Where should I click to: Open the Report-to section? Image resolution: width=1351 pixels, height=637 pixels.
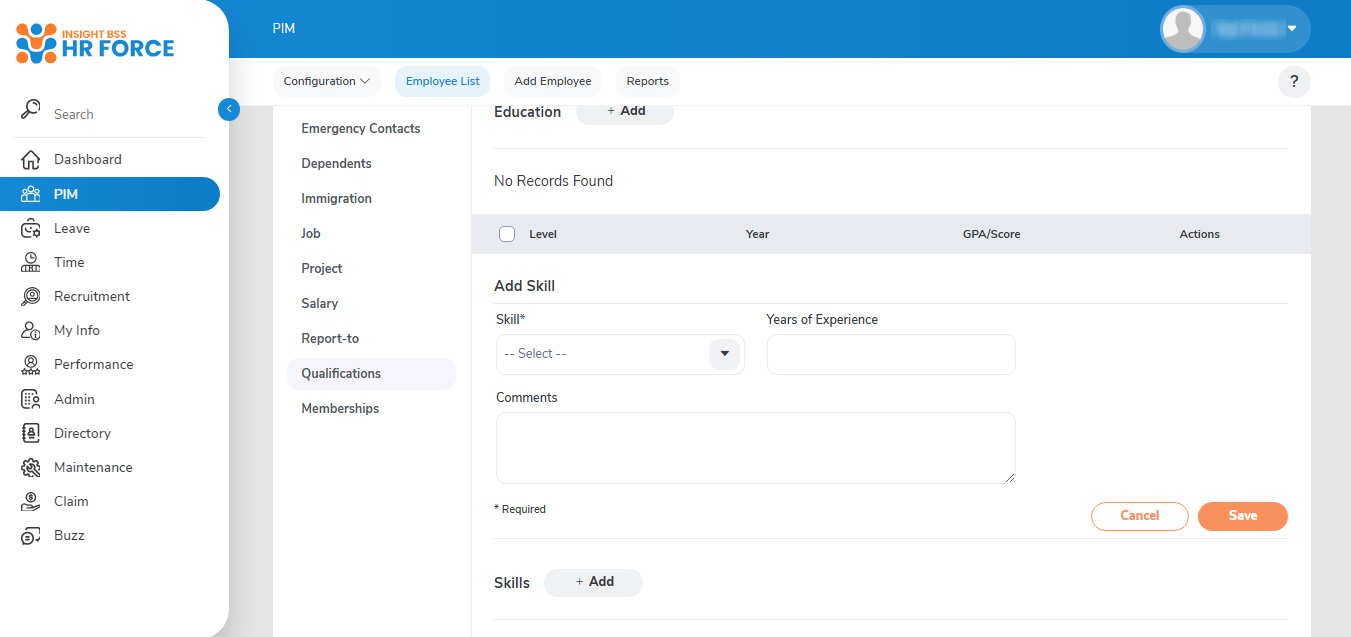pyautogui.click(x=330, y=339)
